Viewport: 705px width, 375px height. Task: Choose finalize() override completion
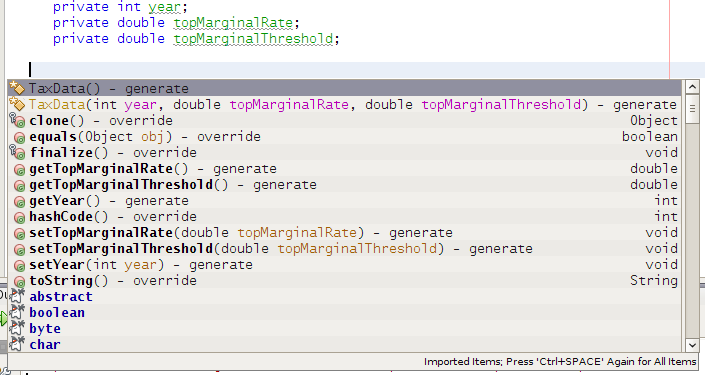tap(344, 152)
